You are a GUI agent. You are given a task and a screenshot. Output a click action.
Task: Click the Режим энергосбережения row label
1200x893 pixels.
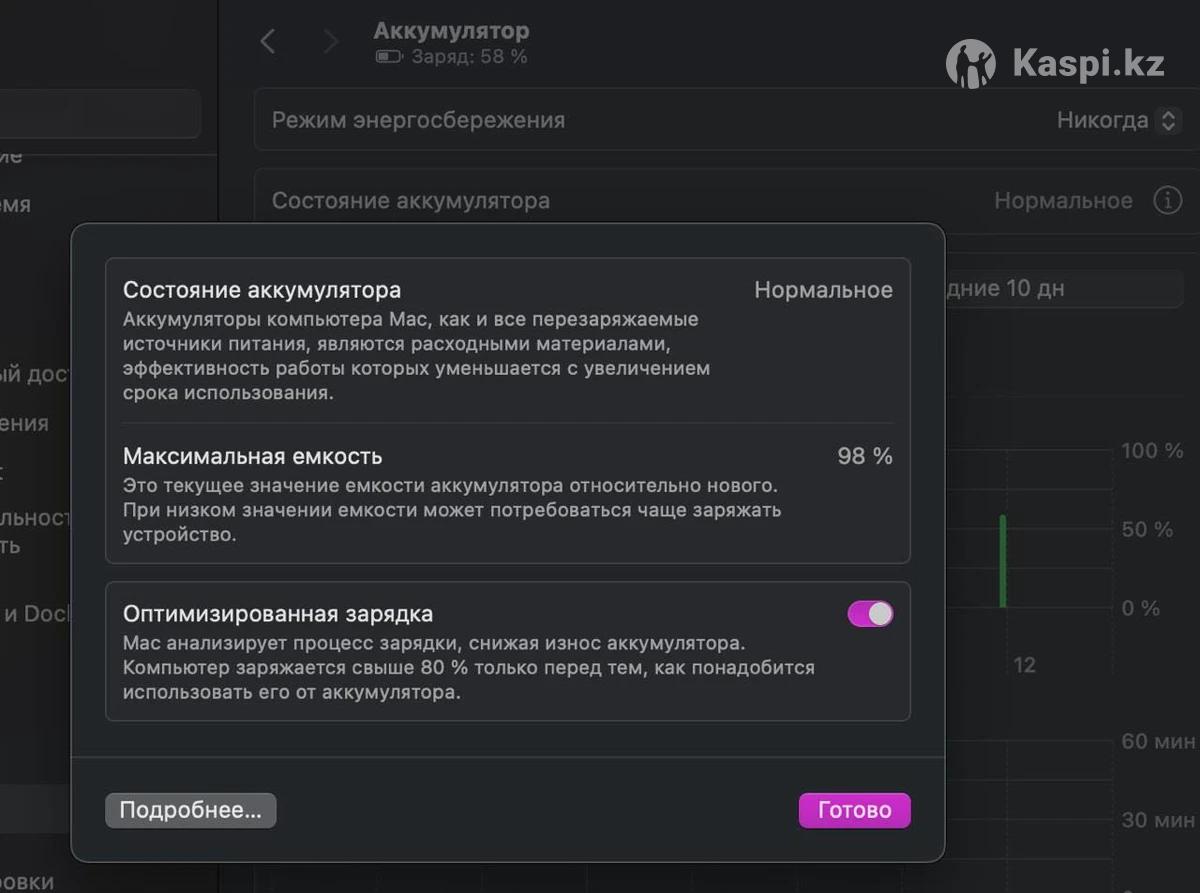pyautogui.click(x=419, y=120)
